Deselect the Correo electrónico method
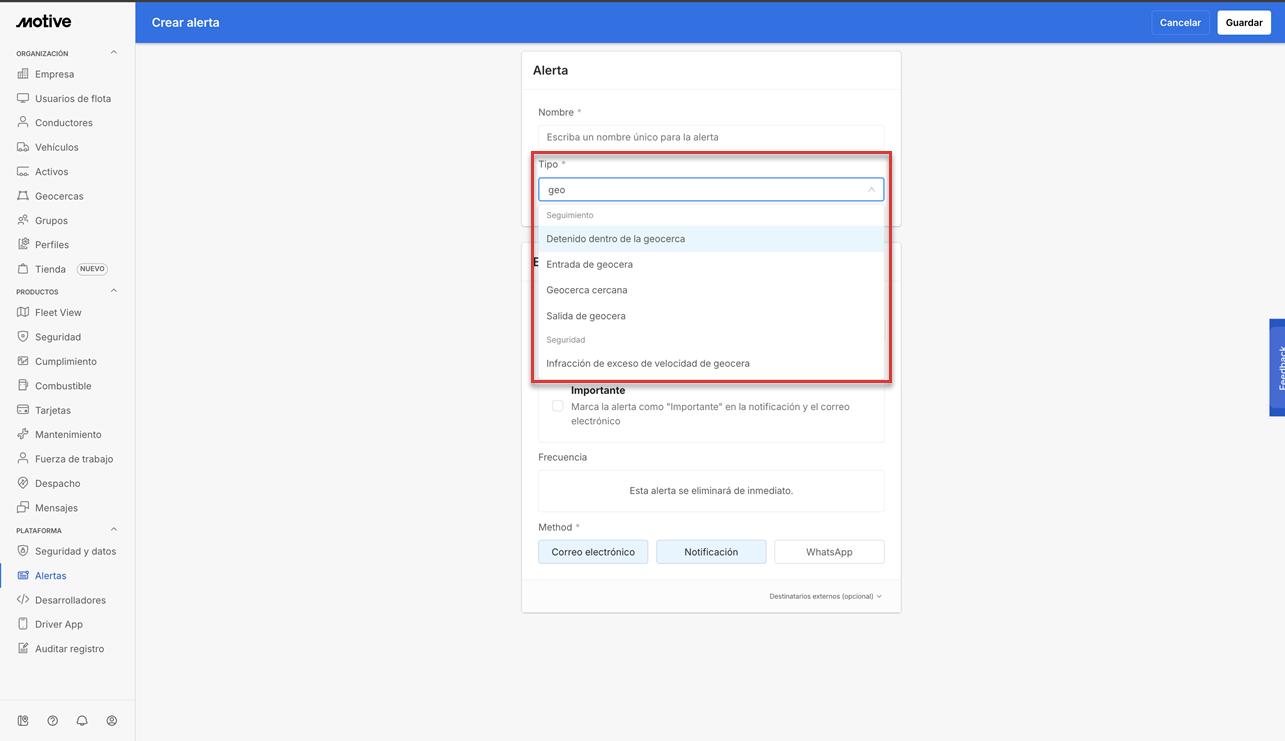This screenshot has height=741, width=1285. coord(593,552)
